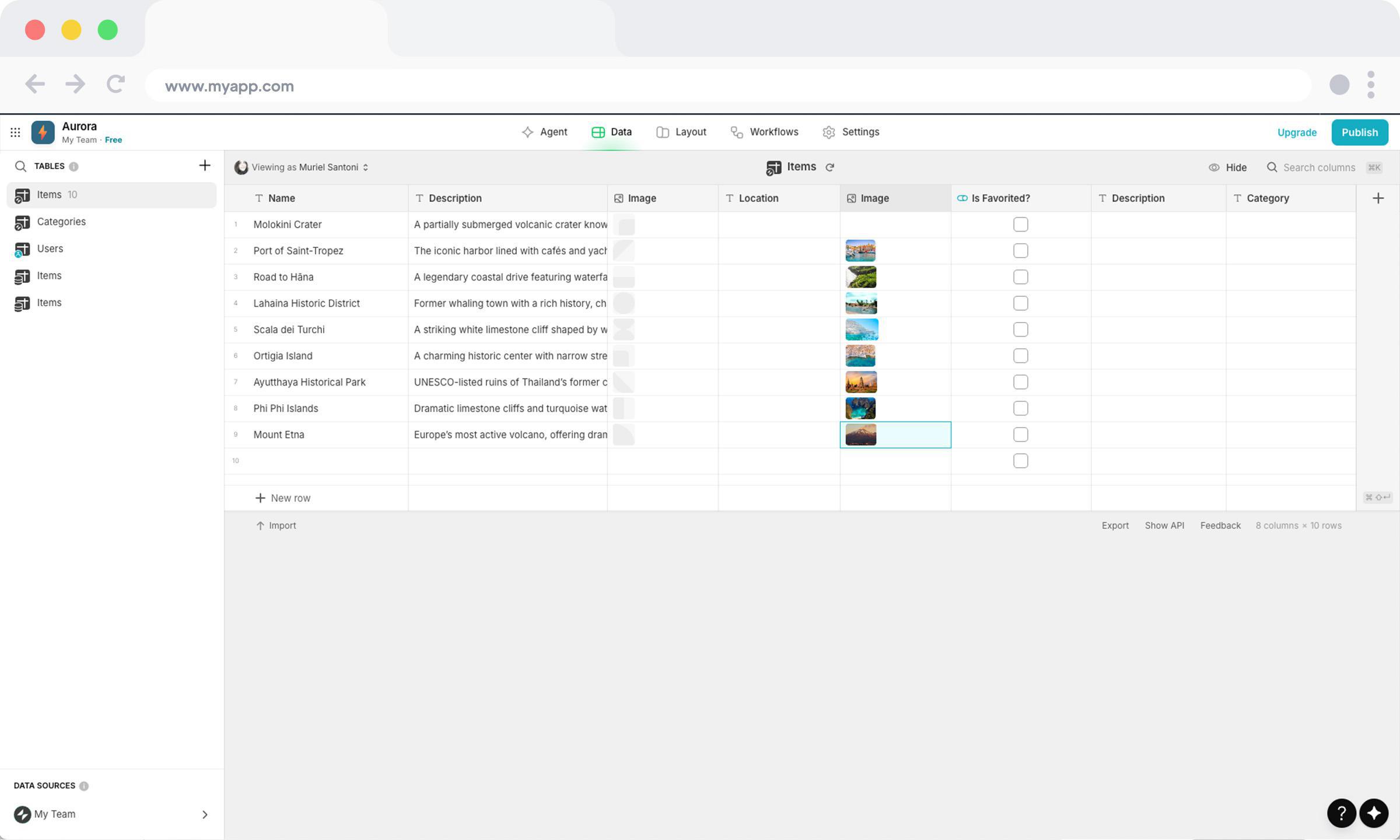The height and width of the screenshot is (840, 1400).
Task: Refresh the Items table data
Action: point(829,167)
